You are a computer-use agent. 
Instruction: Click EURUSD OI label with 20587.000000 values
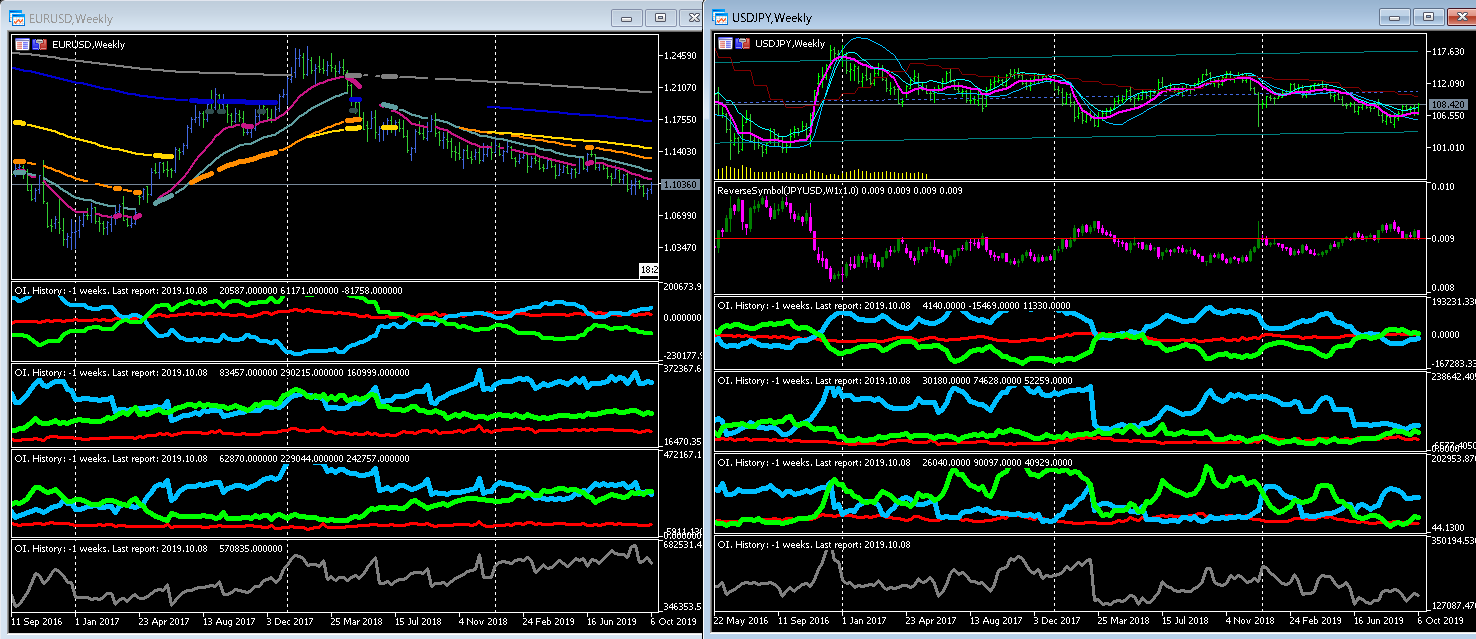coord(208,290)
